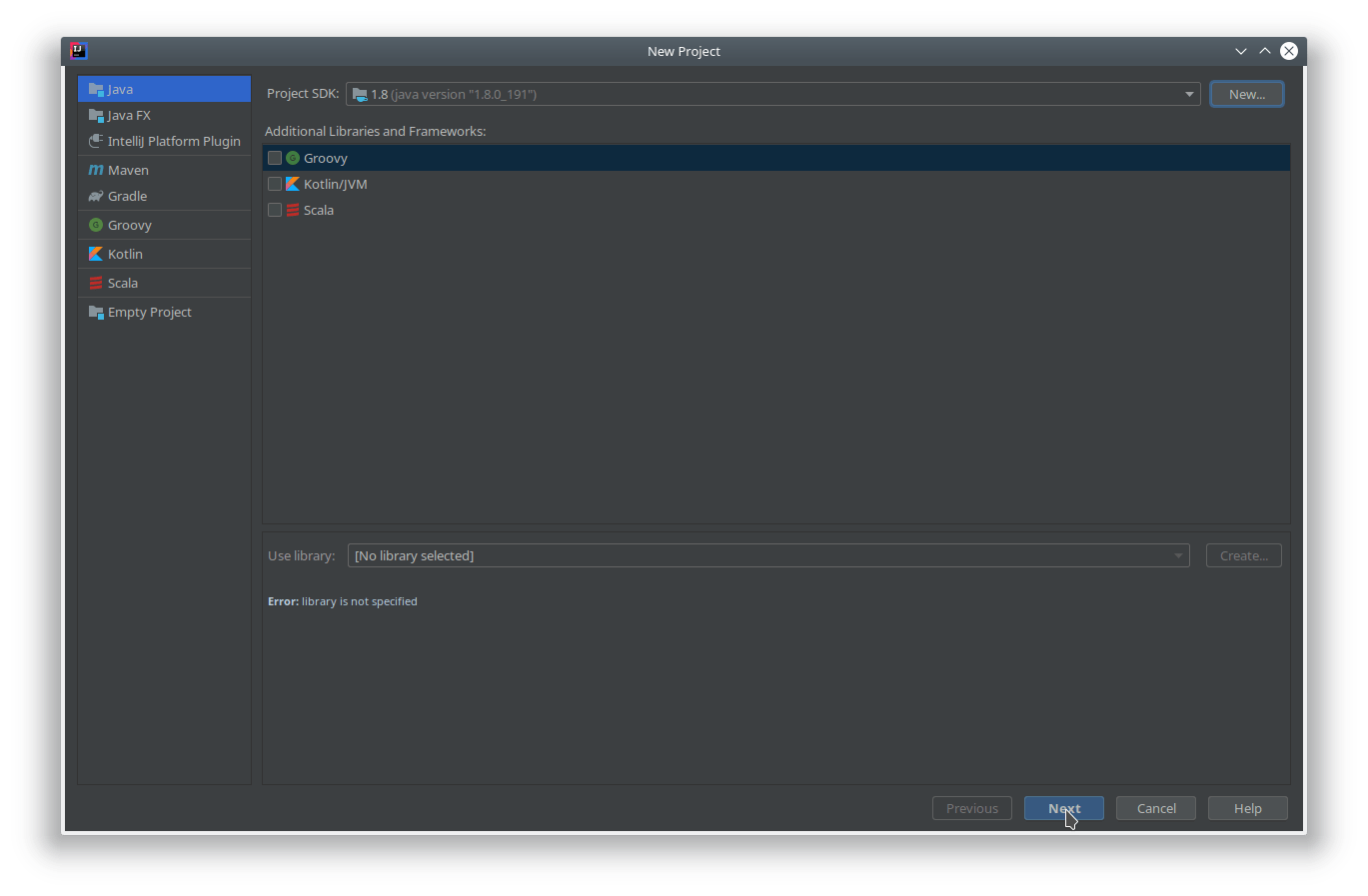Enable the Kotlin/JVM framework checkbox
This screenshot has height=896, width=1368.
click(275, 184)
